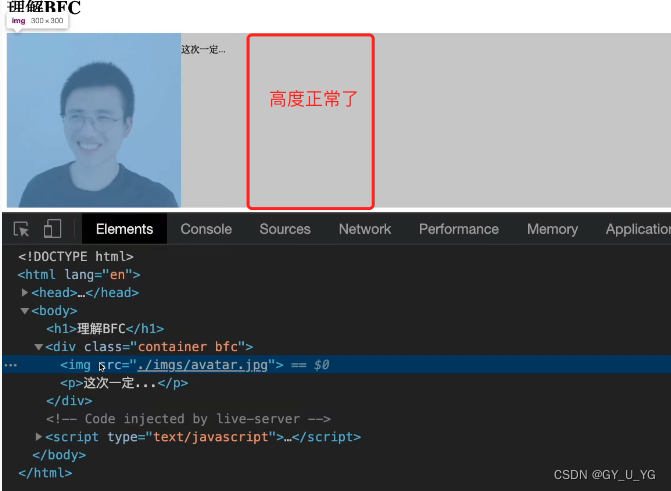Activate the inspect element picker icon
This screenshot has height=491, width=671.
[21, 229]
